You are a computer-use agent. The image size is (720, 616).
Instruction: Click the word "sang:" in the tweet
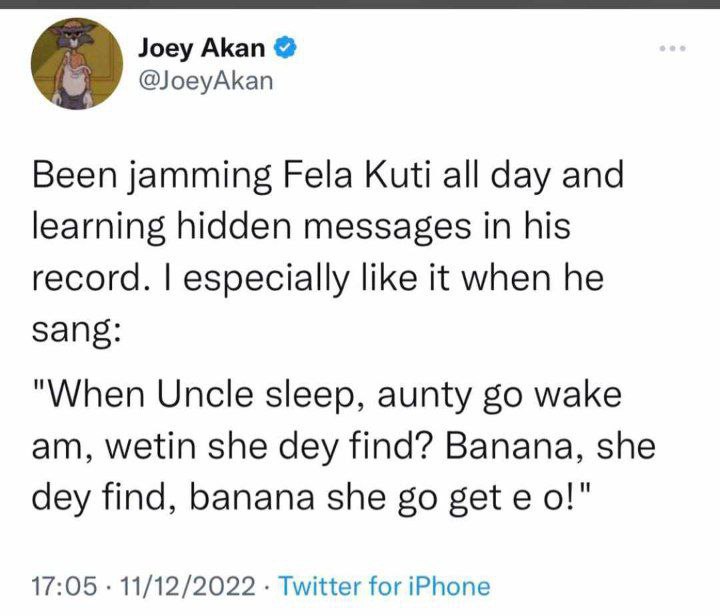pos(76,330)
